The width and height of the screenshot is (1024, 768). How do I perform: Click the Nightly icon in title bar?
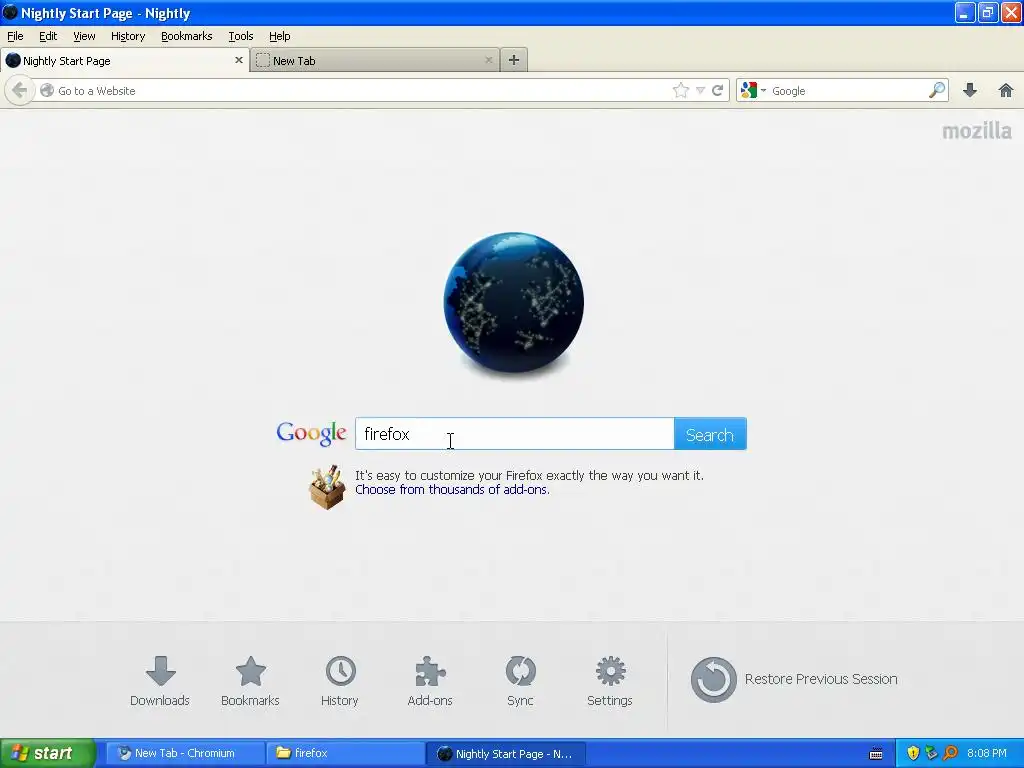pos(10,12)
